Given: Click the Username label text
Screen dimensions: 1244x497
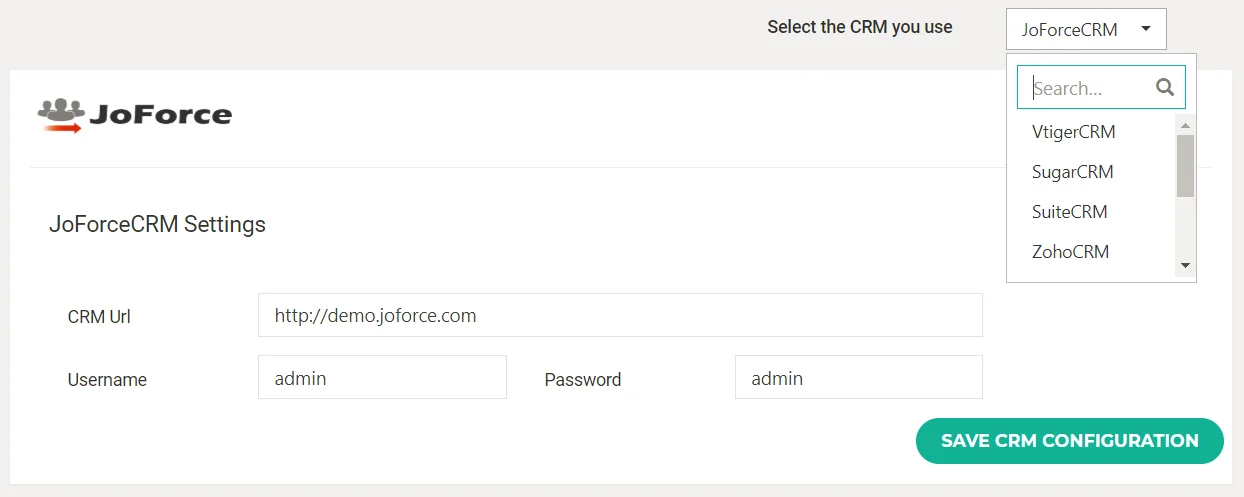Looking at the screenshot, I should tap(107, 380).
